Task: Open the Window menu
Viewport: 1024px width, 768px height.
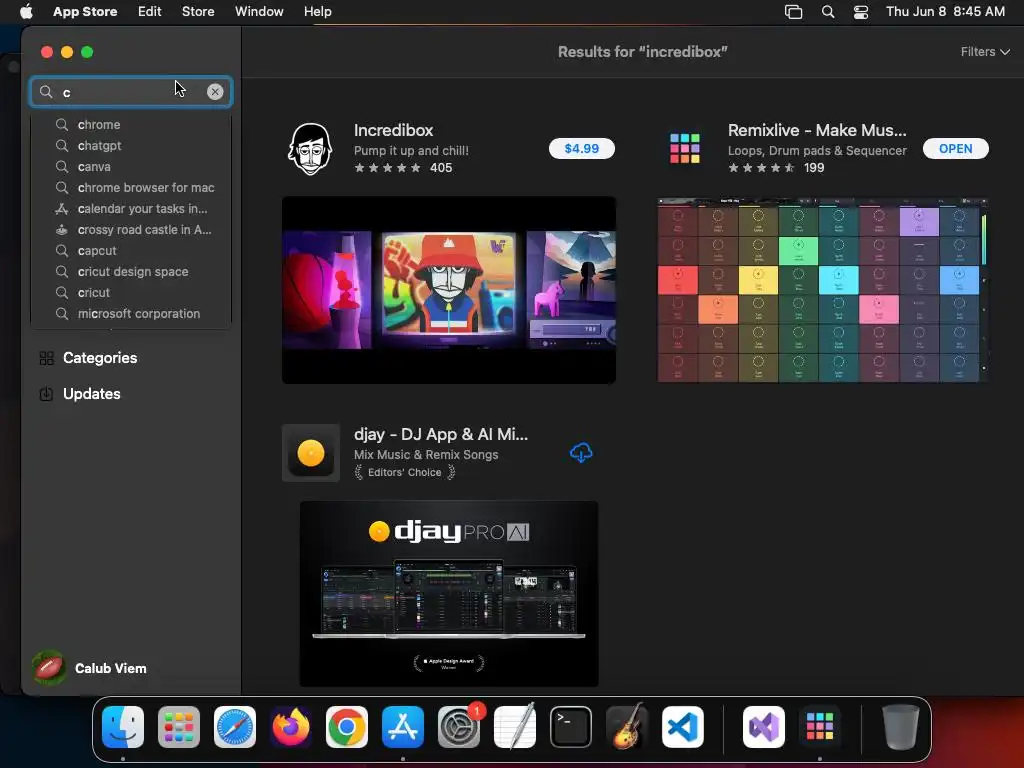Action: (x=259, y=11)
